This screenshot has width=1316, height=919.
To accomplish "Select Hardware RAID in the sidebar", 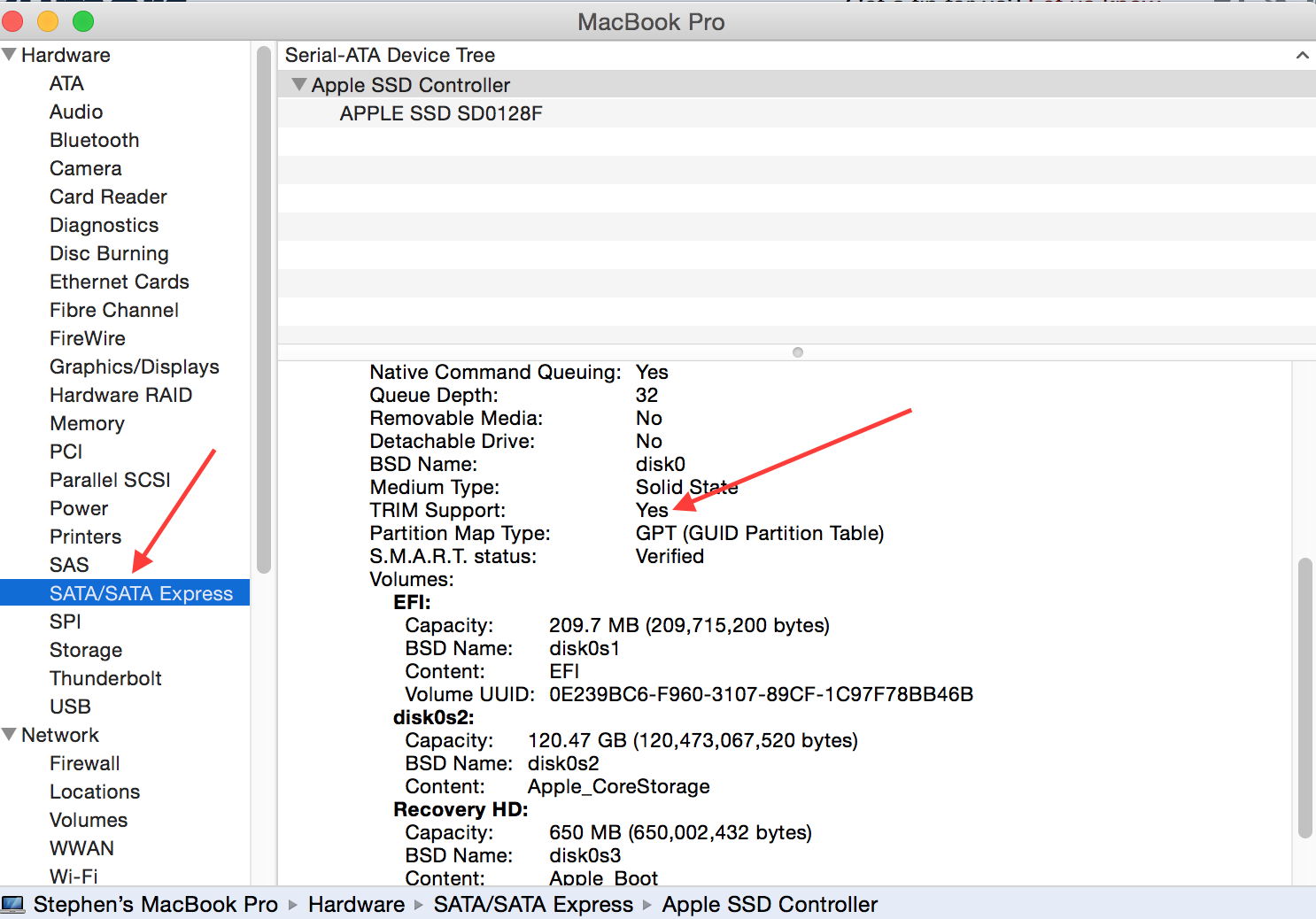I will [x=121, y=395].
